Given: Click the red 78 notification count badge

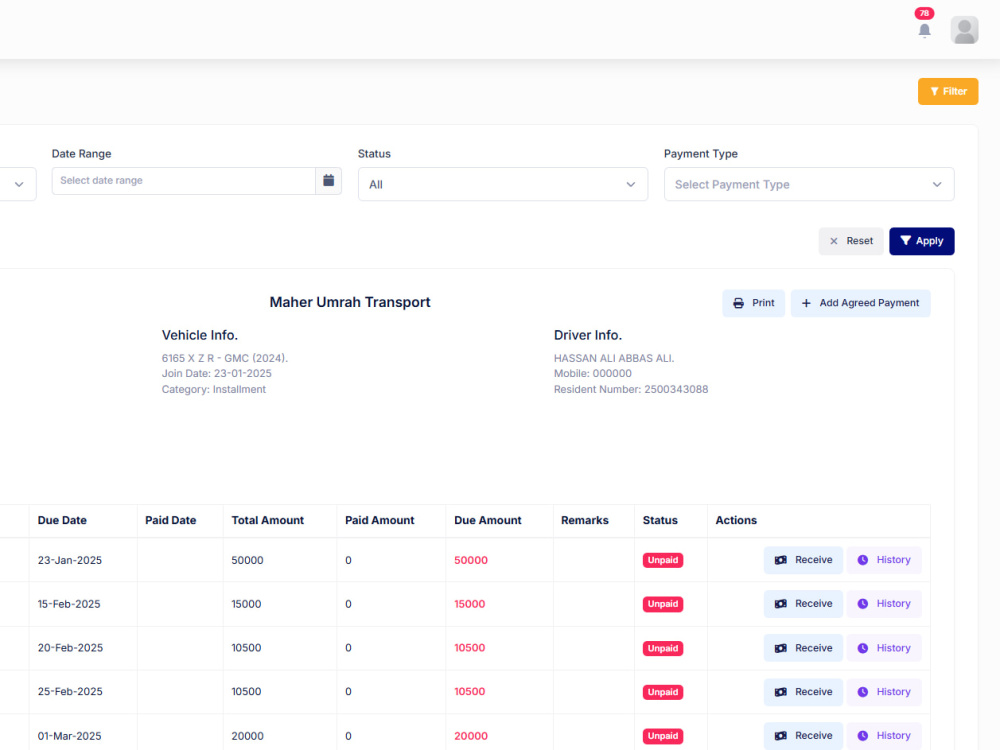Looking at the screenshot, I should click(x=924, y=13).
